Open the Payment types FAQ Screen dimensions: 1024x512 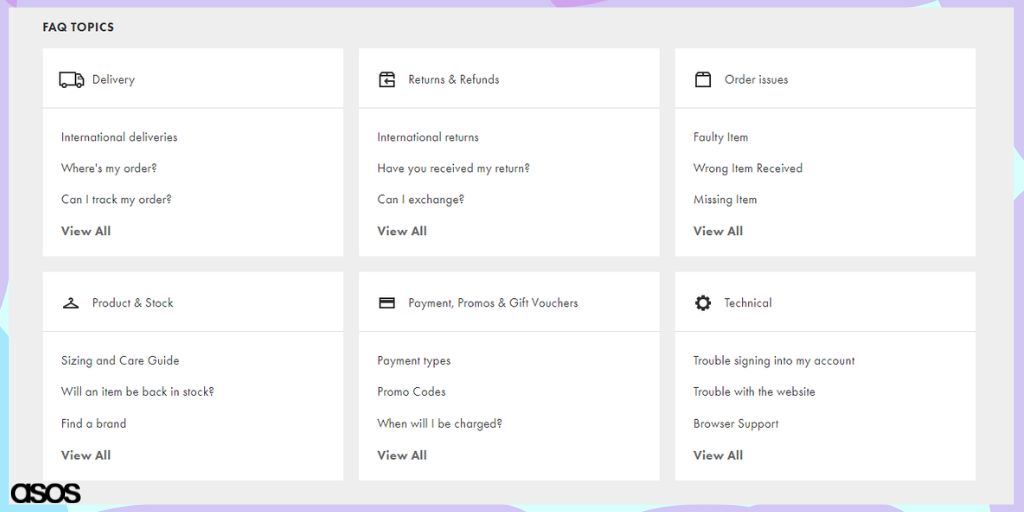click(x=414, y=360)
